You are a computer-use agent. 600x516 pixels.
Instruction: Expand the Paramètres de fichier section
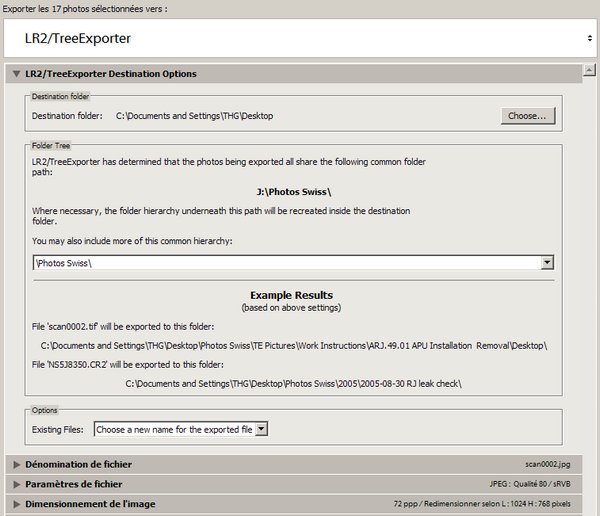click(16, 484)
